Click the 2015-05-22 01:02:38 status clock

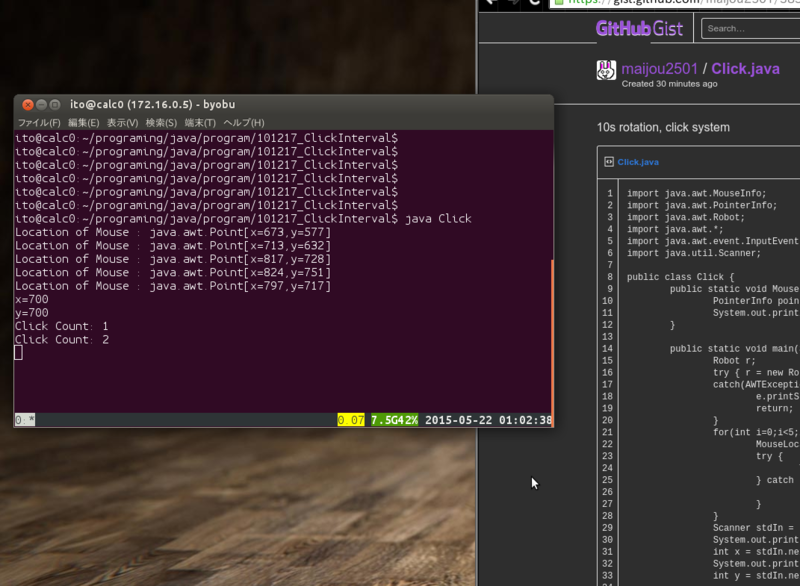click(488, 420)
